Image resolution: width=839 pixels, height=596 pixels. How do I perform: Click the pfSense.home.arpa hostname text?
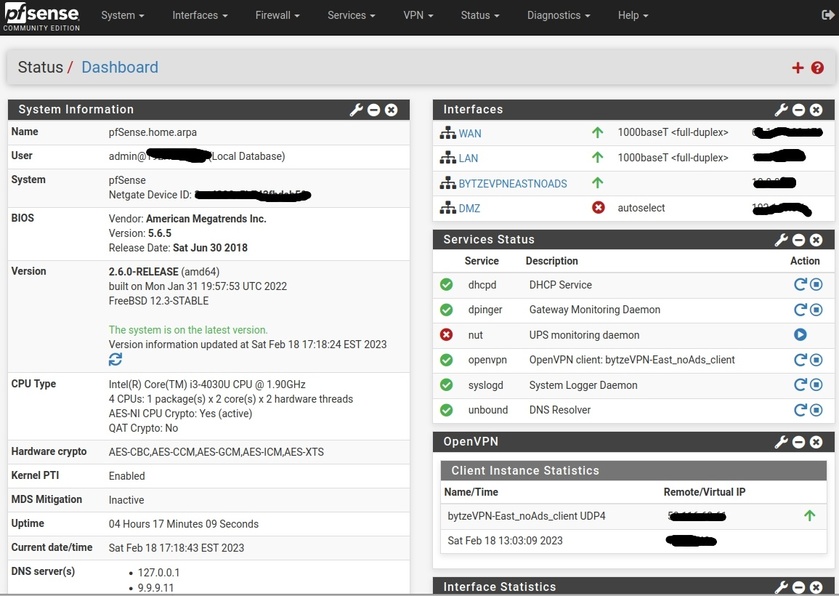click(152, 132)
